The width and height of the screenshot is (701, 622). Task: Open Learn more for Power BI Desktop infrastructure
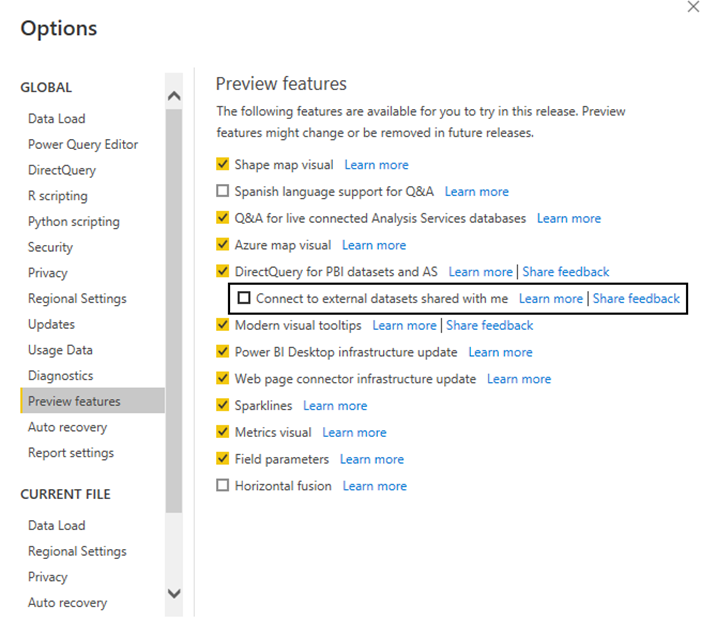pos(500,352)
